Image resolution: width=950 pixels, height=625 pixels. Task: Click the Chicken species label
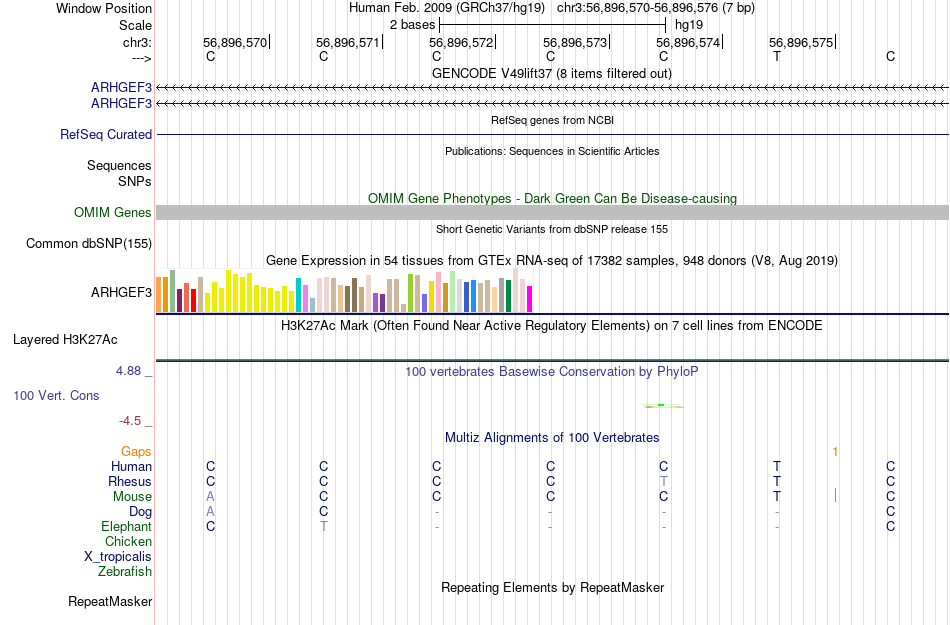[x=128, y=541]
